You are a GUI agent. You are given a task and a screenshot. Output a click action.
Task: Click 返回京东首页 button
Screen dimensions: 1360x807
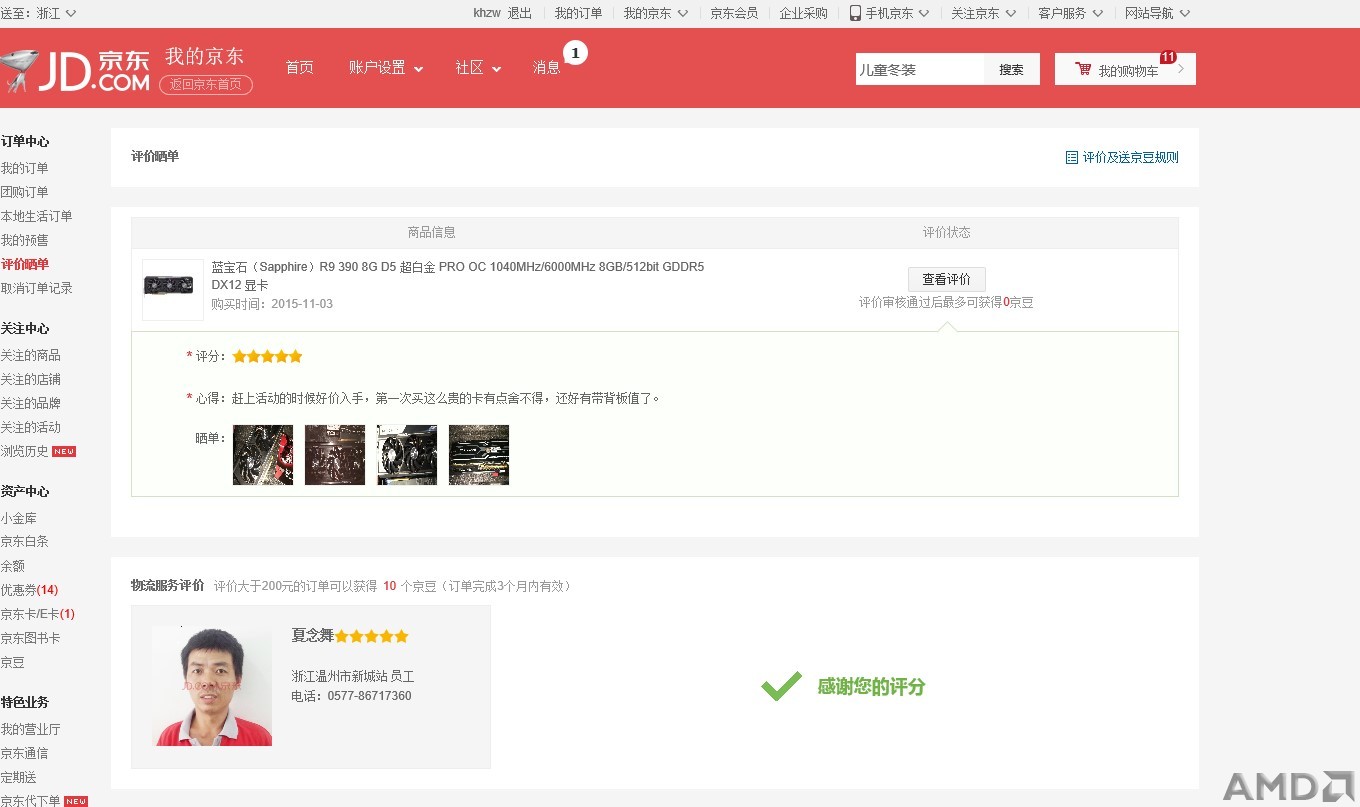[x=206, y=84]
